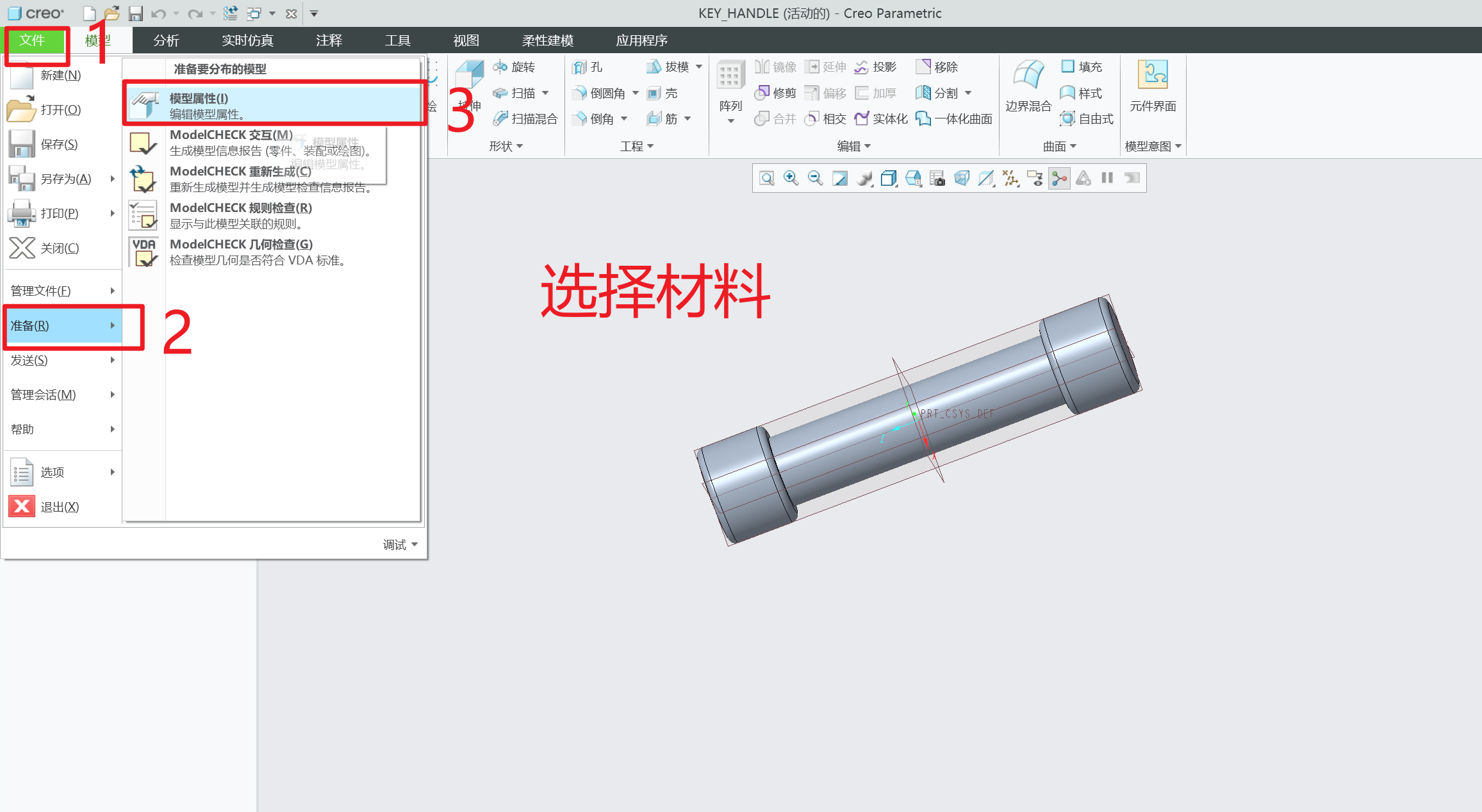Pause dynamic graphics updates with pause button
This screenshot has height=812, width=1482.
click(x=1107, y=178)
